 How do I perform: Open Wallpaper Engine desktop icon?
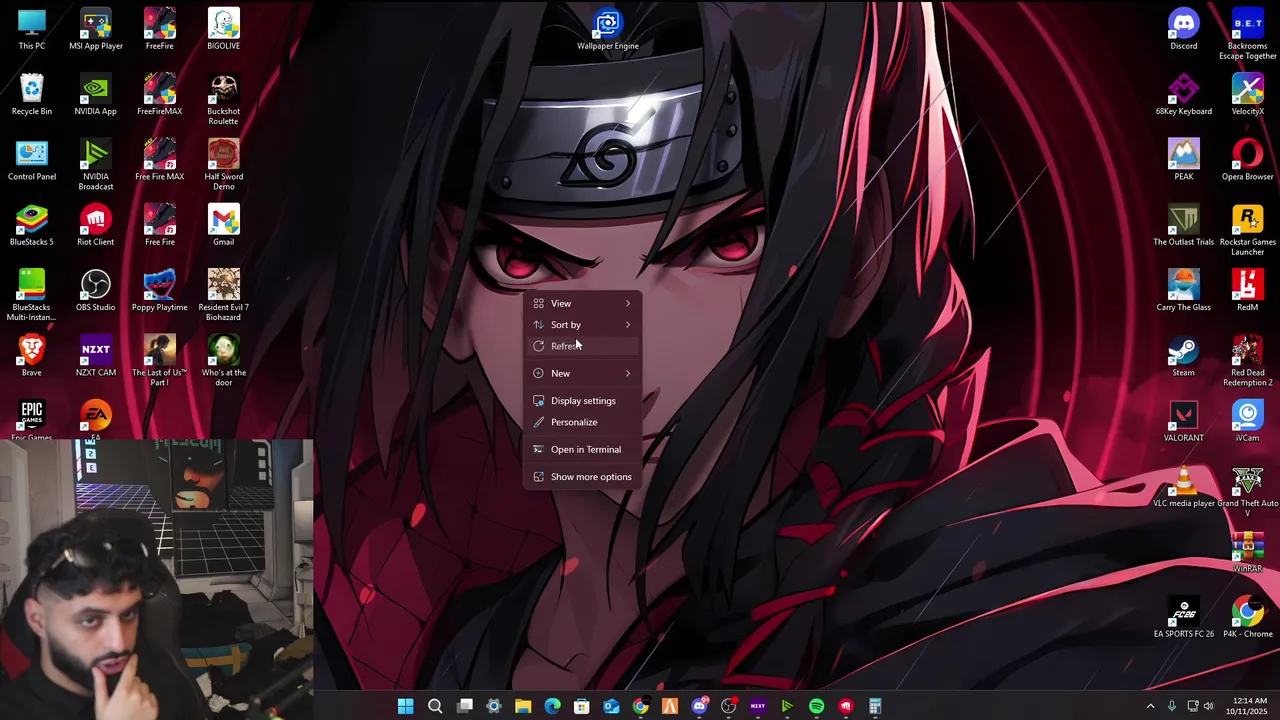click(608, 30)
